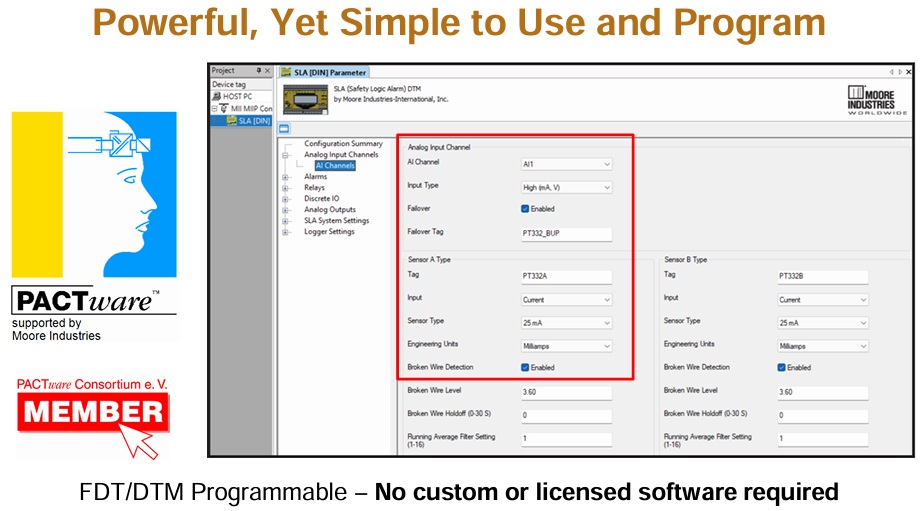Click Sensor B Broken Wire Level field
Viewport: 922px width, 511px height.
pos(823,392)
